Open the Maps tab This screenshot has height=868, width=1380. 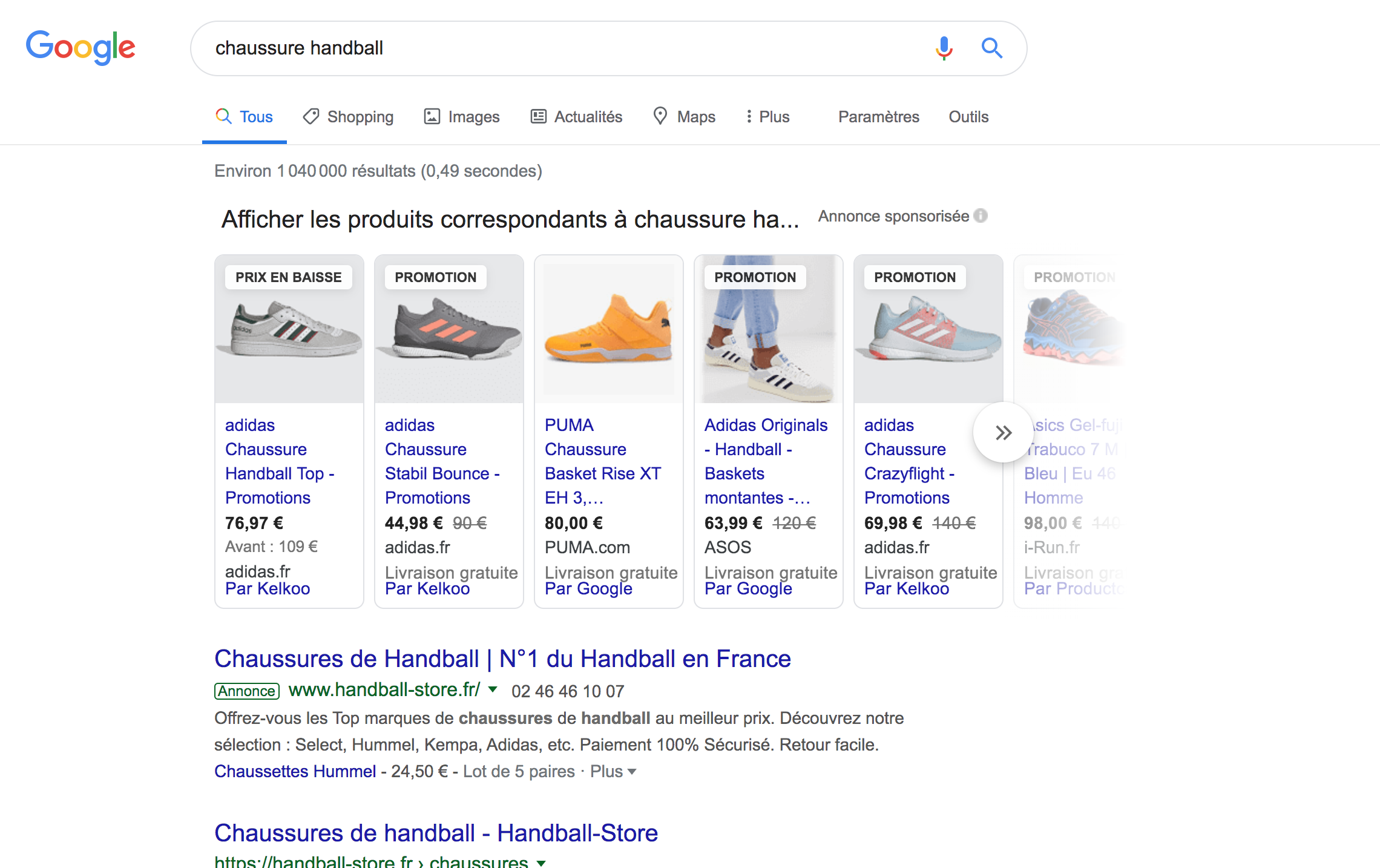click(685, 117)
